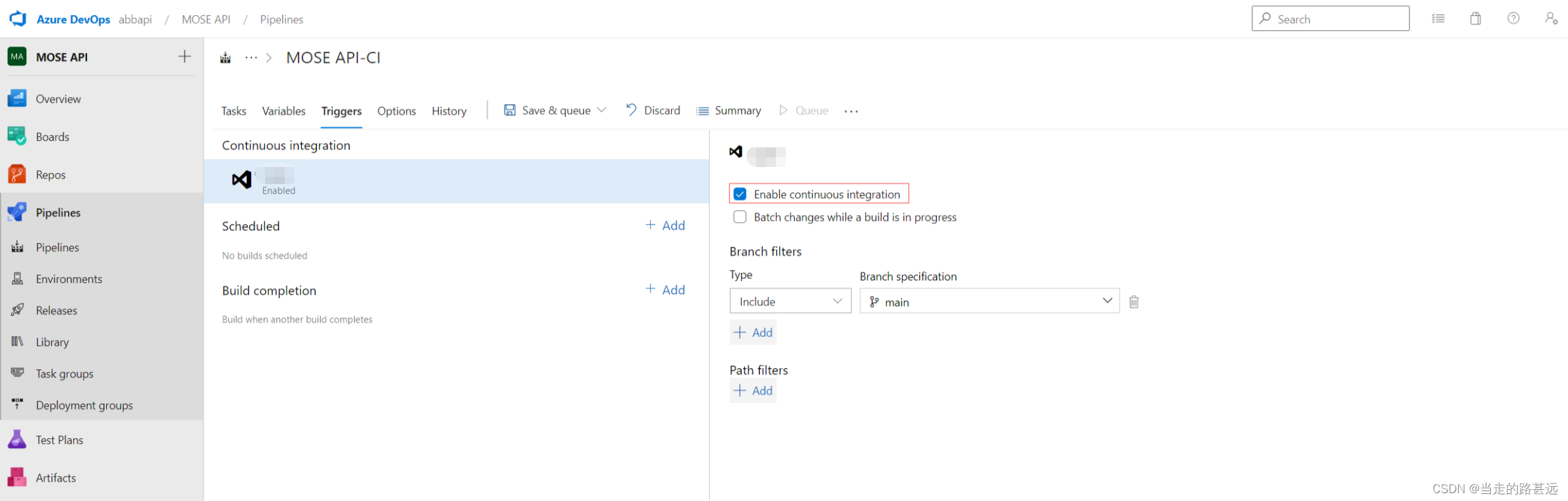Click Discard to revert changes

[x=653, y=110]
